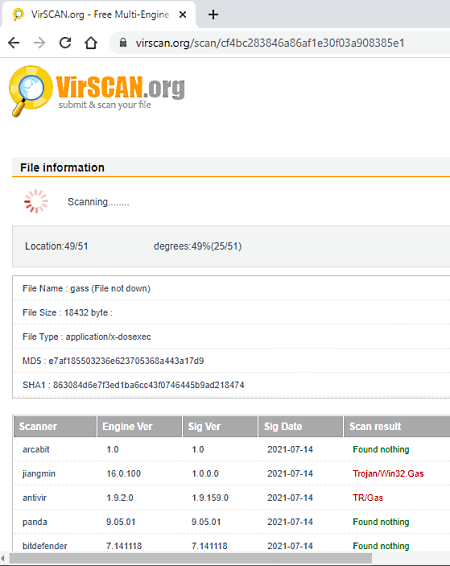The height and width of the screenshot is (566, 450).
Task: Click the Scan result column header
Action: tap(397, 426)
